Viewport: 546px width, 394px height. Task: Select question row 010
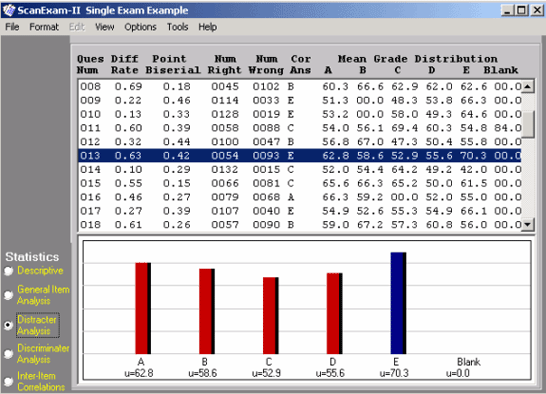(300, 114)
